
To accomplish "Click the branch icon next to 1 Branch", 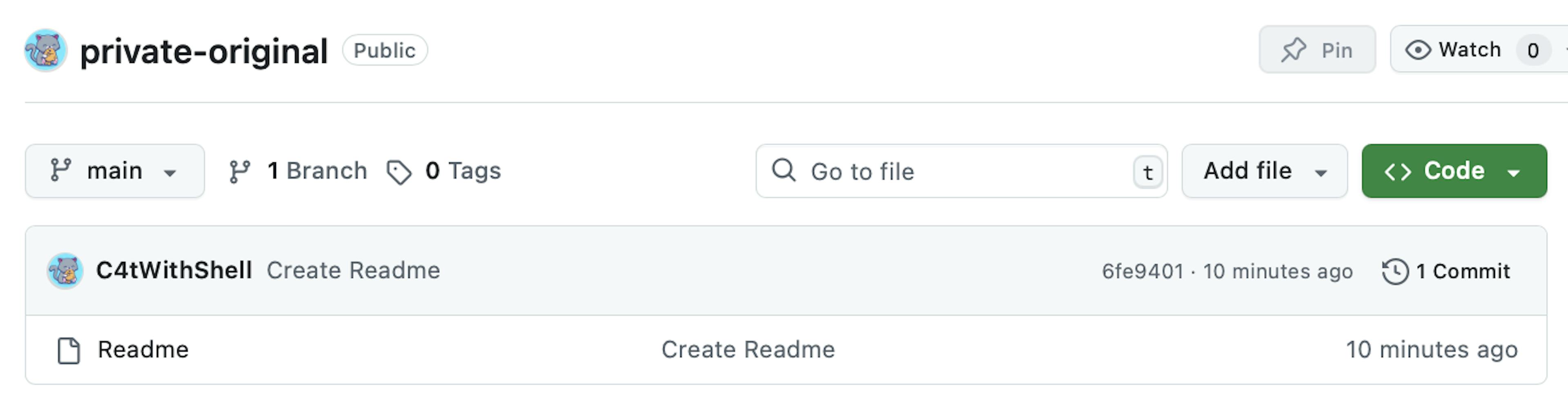I will coord(239,171).
